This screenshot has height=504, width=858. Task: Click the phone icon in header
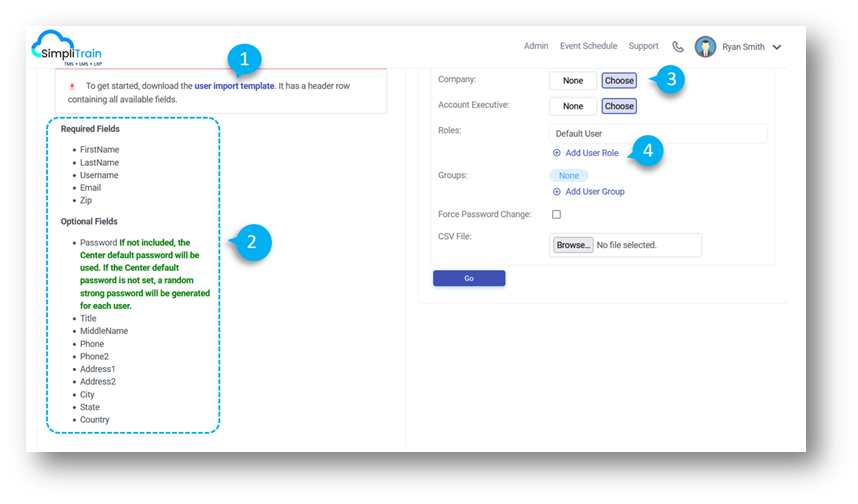click(678, 47)
